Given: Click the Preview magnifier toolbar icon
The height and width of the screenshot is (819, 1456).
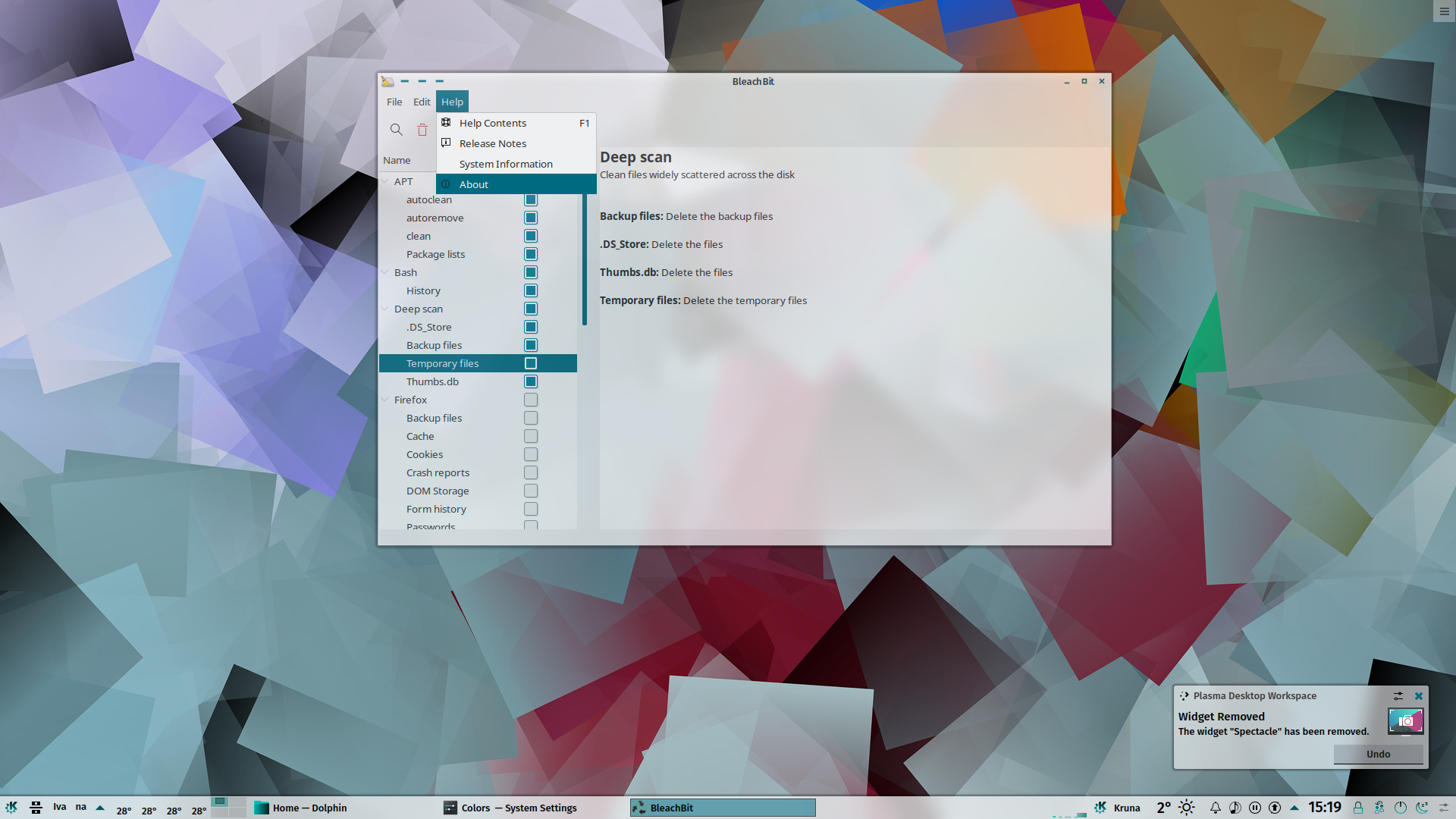Looking at the screenshot, I should tap(396, 130).
